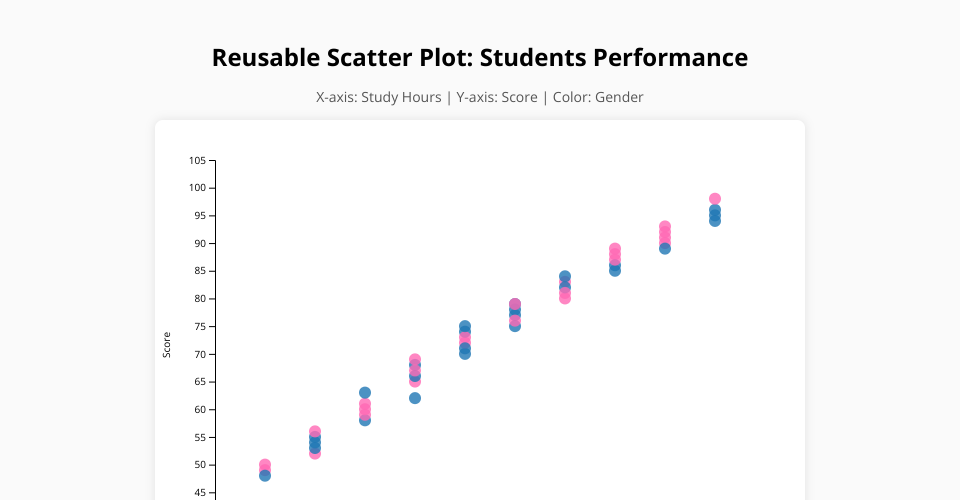Select the pink dot at score 56
Viewport: 960px width, 500px height.
(315, 431)
